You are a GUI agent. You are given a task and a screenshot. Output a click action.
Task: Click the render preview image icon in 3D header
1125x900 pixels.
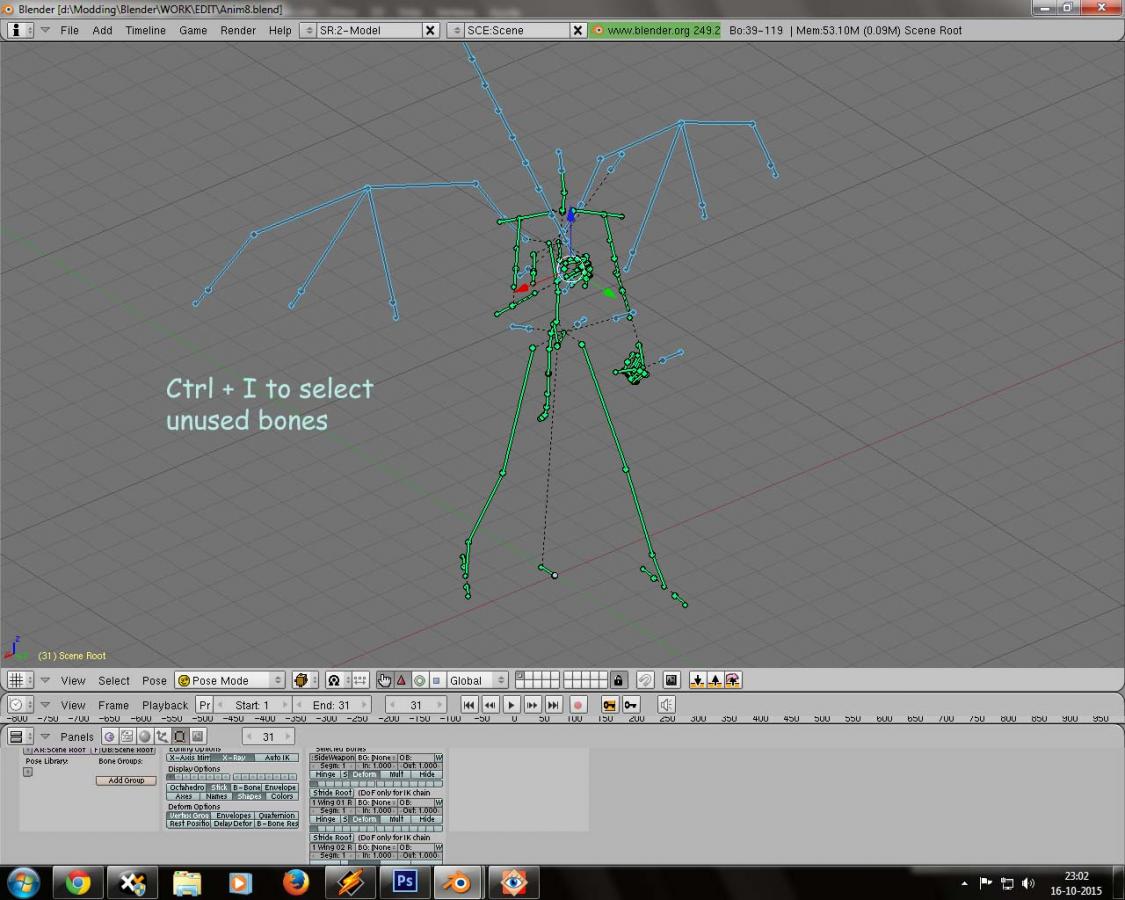coord(671,680)
